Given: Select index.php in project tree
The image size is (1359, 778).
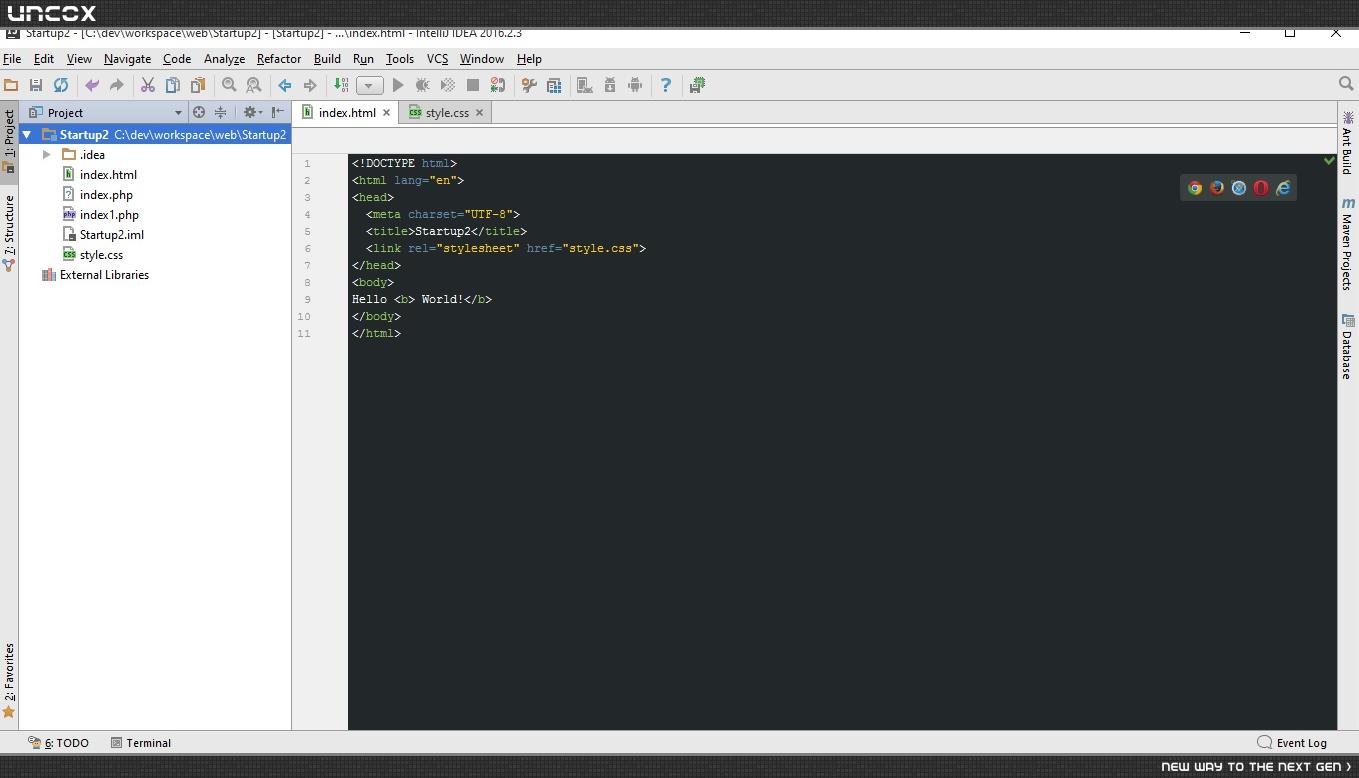Looking at the screenshot, I should tap(106, 195).
